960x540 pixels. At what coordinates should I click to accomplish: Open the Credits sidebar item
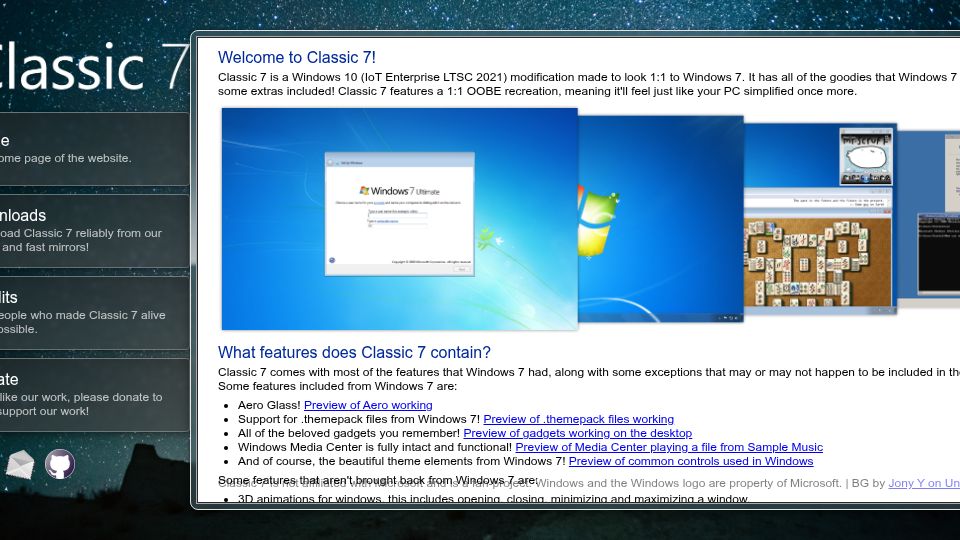(93, 313)
